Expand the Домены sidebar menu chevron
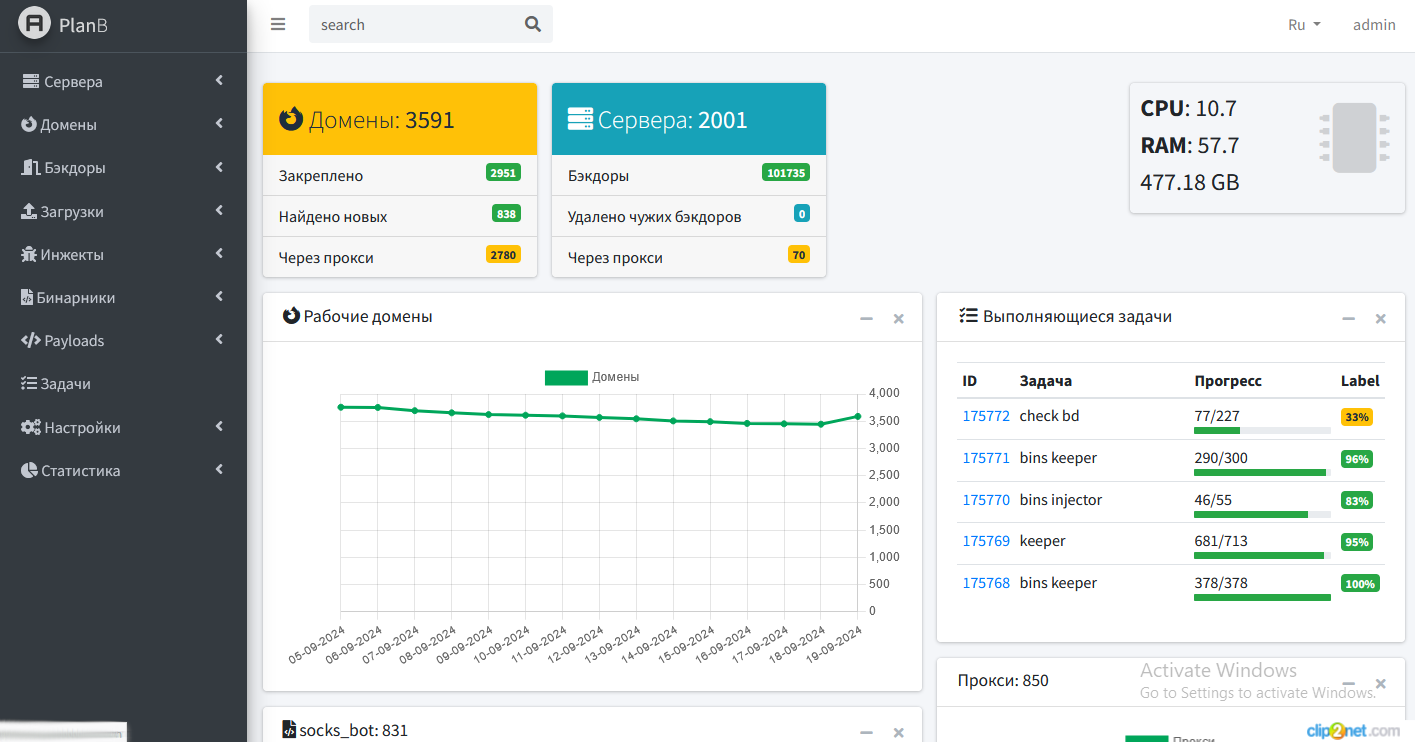This screenshot has width=1415, height=742. [x=219, y=124]
